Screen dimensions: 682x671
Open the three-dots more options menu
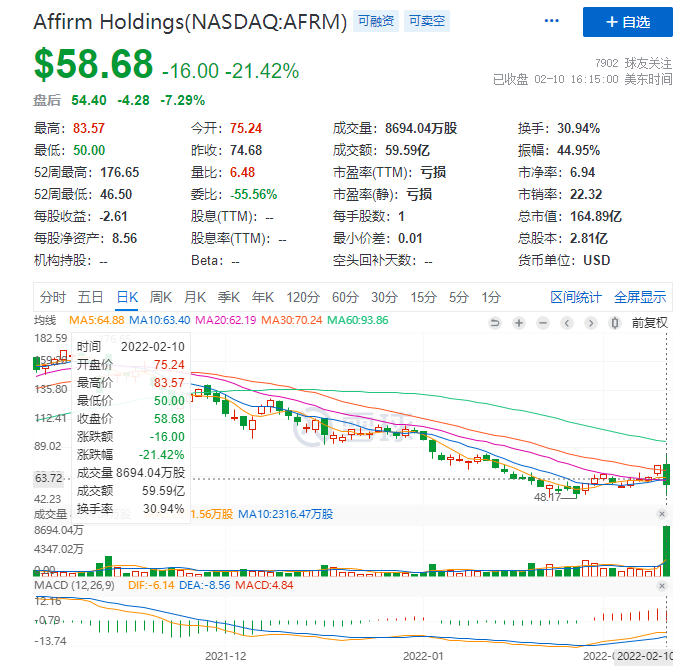(x=551, y=21)
